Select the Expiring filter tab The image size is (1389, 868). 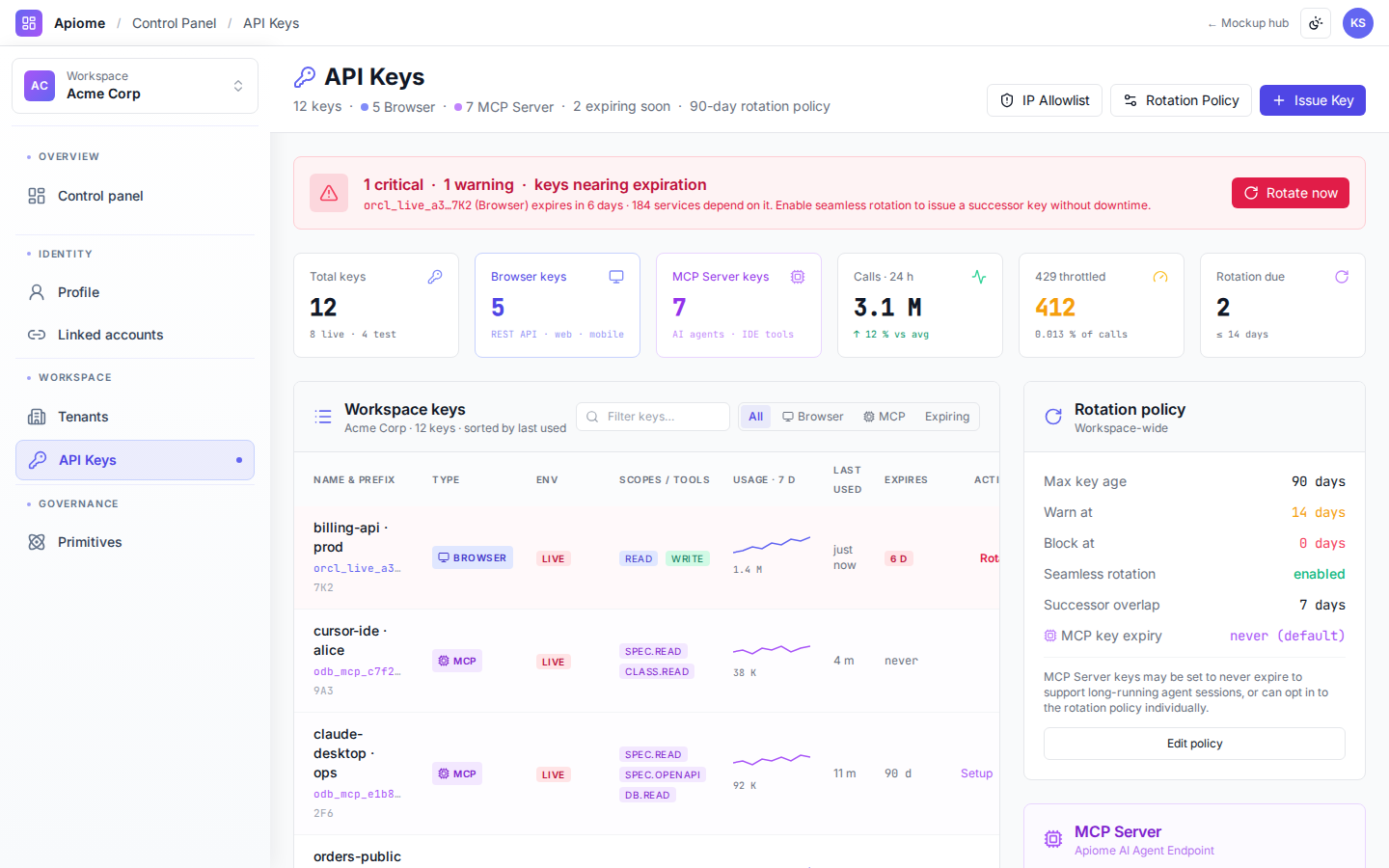(x=947, y=417)
